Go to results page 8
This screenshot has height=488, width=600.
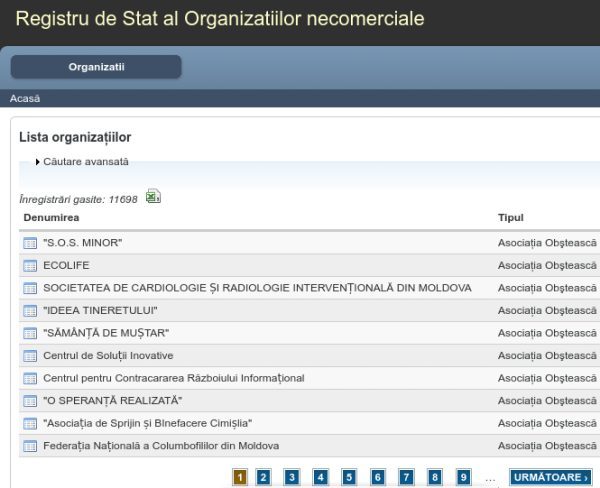(x=435, y=477)
